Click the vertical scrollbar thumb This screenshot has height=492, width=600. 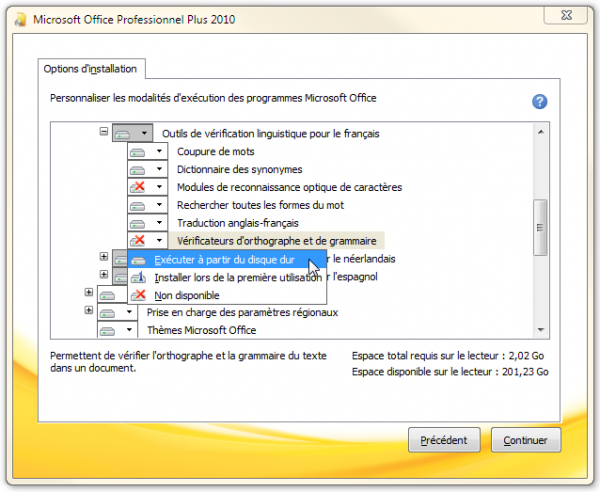(540, 228)
